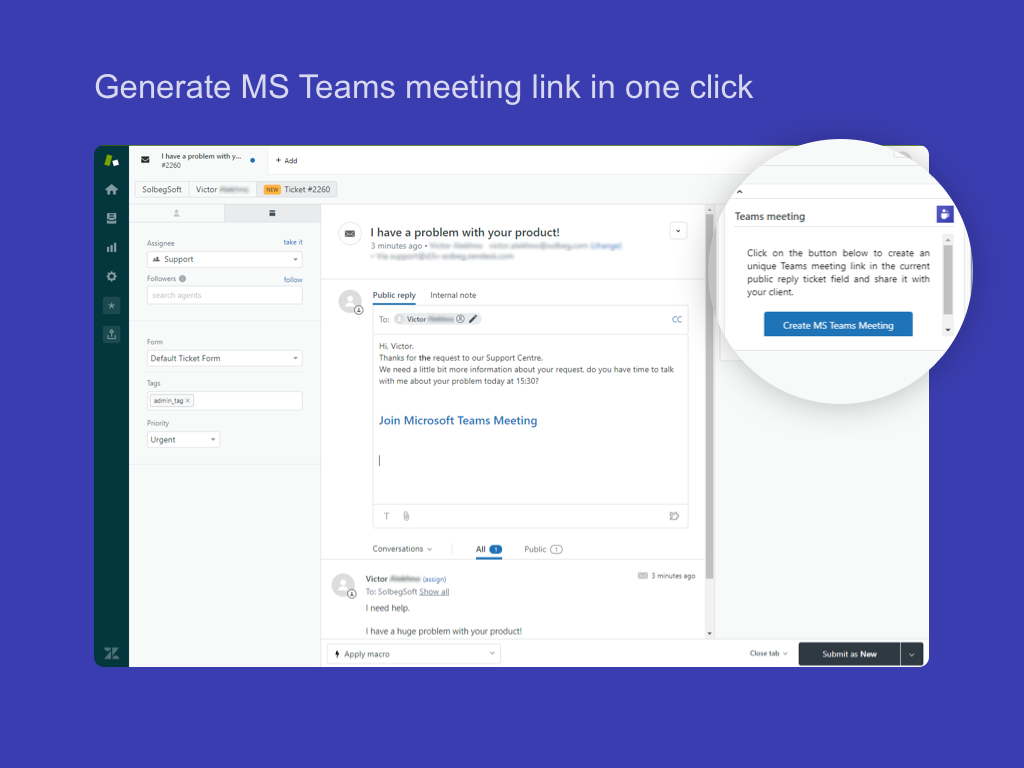The height and width of the screenshot is (768, 1024).
Task: Click the star icon in sidebar
Action: [111, 305]
